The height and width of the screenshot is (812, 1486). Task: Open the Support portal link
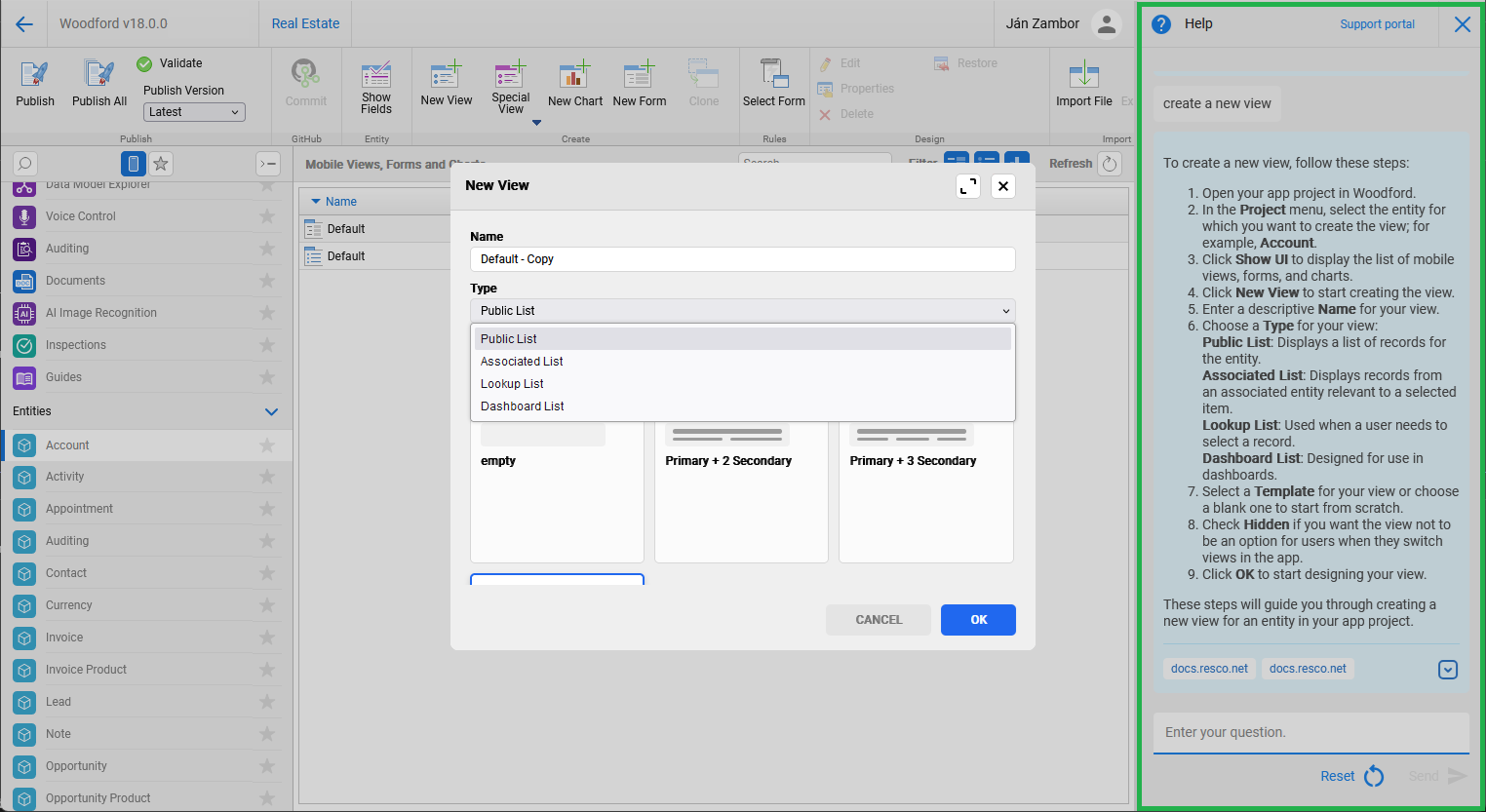[1377, 24]
